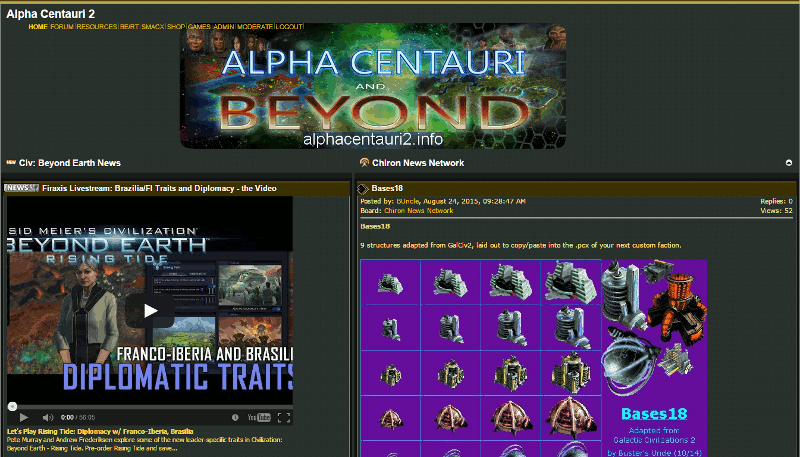800x457 pixels.
Task: Open the RESOURCES navigation menu
Action: (97, 27)
